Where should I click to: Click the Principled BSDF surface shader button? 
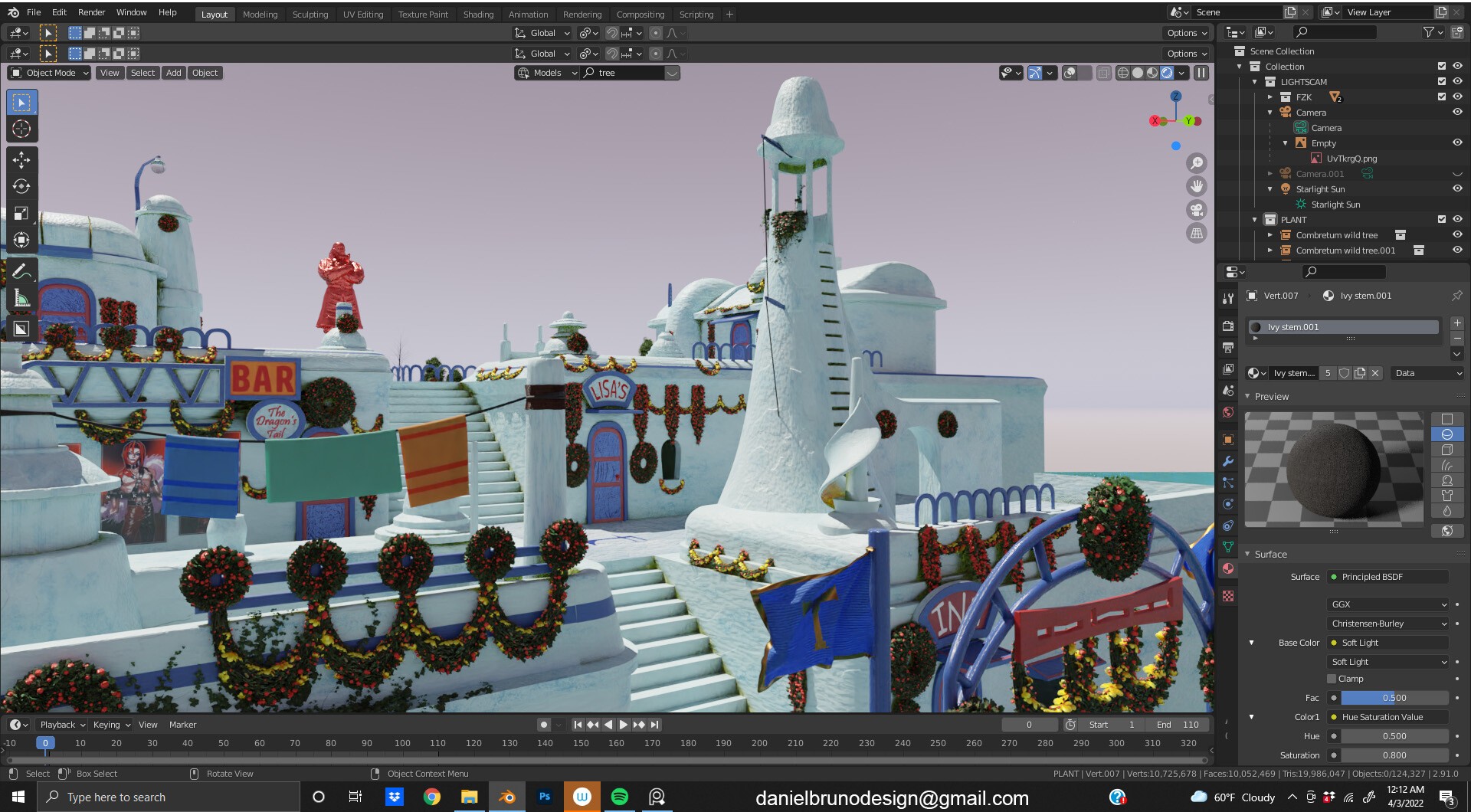(x=1388, y=577)
